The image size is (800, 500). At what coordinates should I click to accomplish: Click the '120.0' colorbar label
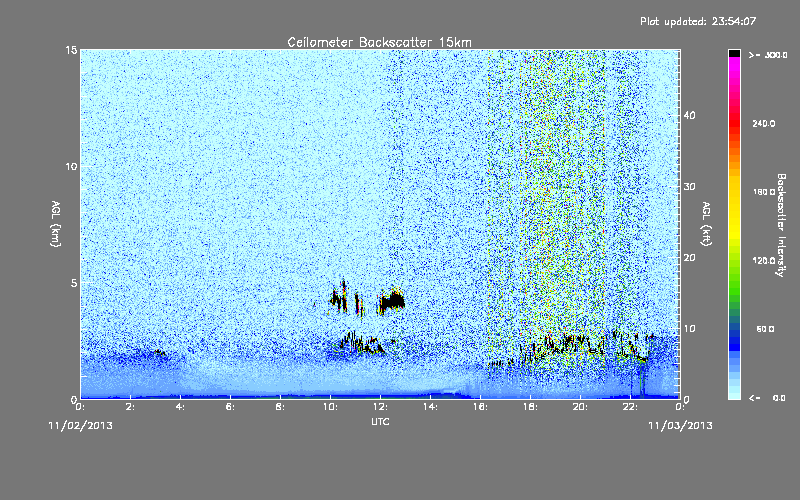pyautogui.click(x=764, y=261)
